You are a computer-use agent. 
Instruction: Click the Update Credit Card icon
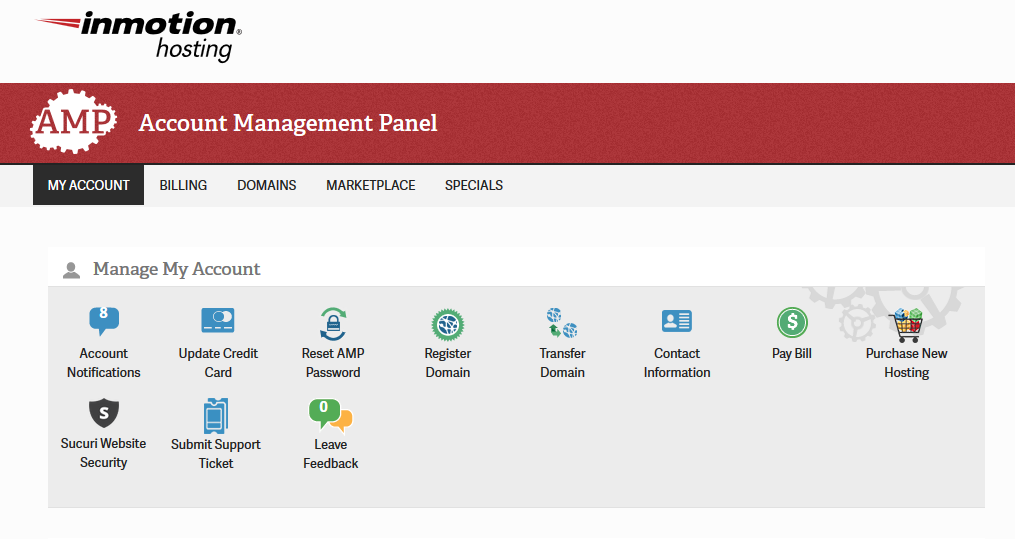[218, 321]
